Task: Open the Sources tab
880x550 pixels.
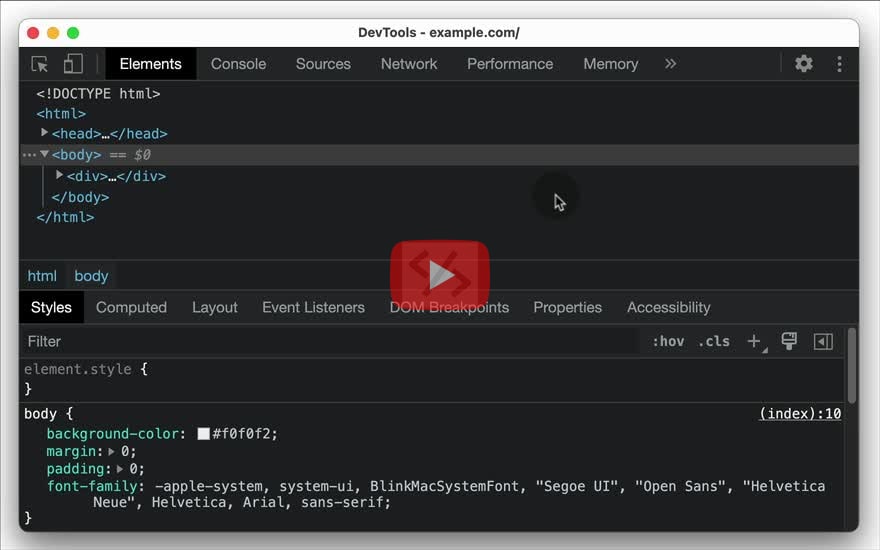Action: (x=323, y=64)
